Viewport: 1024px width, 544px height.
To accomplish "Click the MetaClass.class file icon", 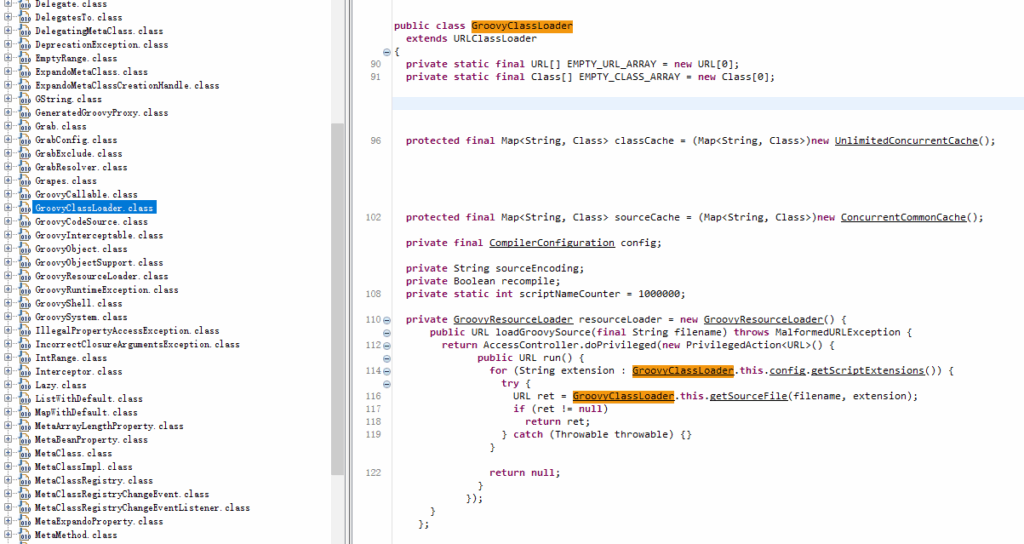I will coord(25,453).
